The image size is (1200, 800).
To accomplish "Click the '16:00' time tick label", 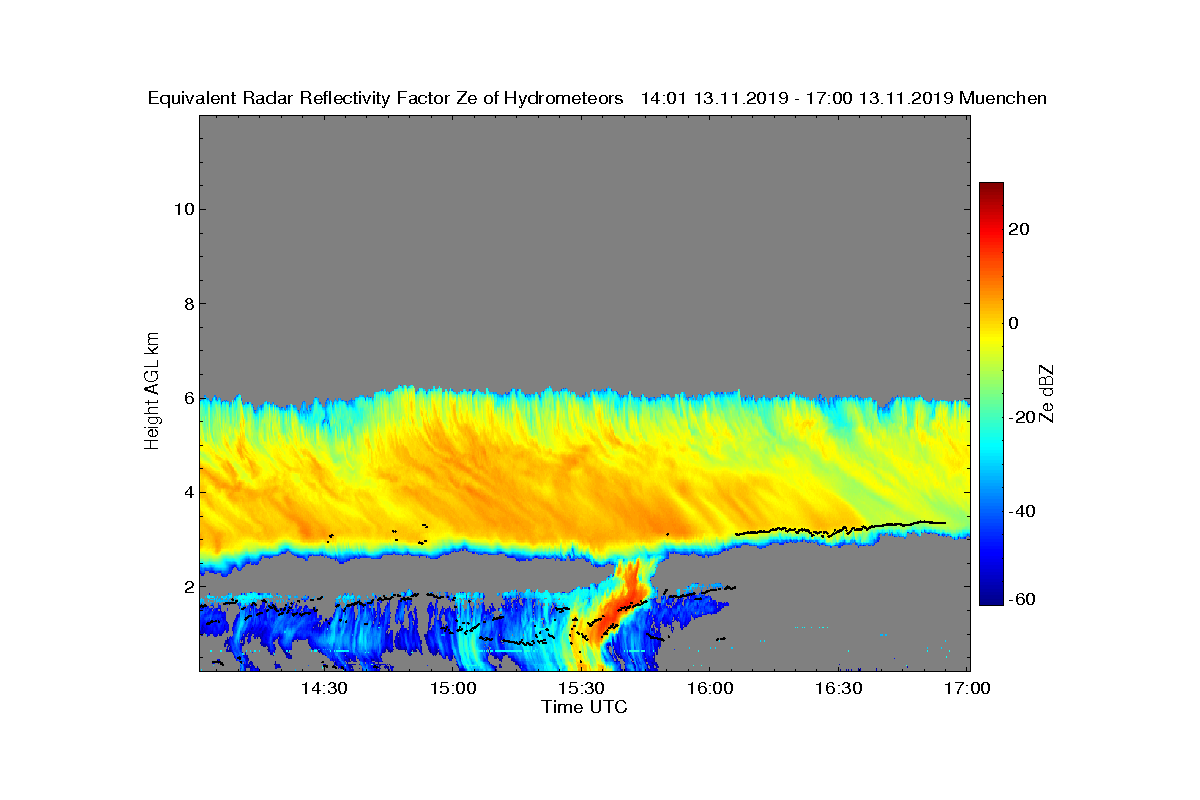I will (710, 688).
